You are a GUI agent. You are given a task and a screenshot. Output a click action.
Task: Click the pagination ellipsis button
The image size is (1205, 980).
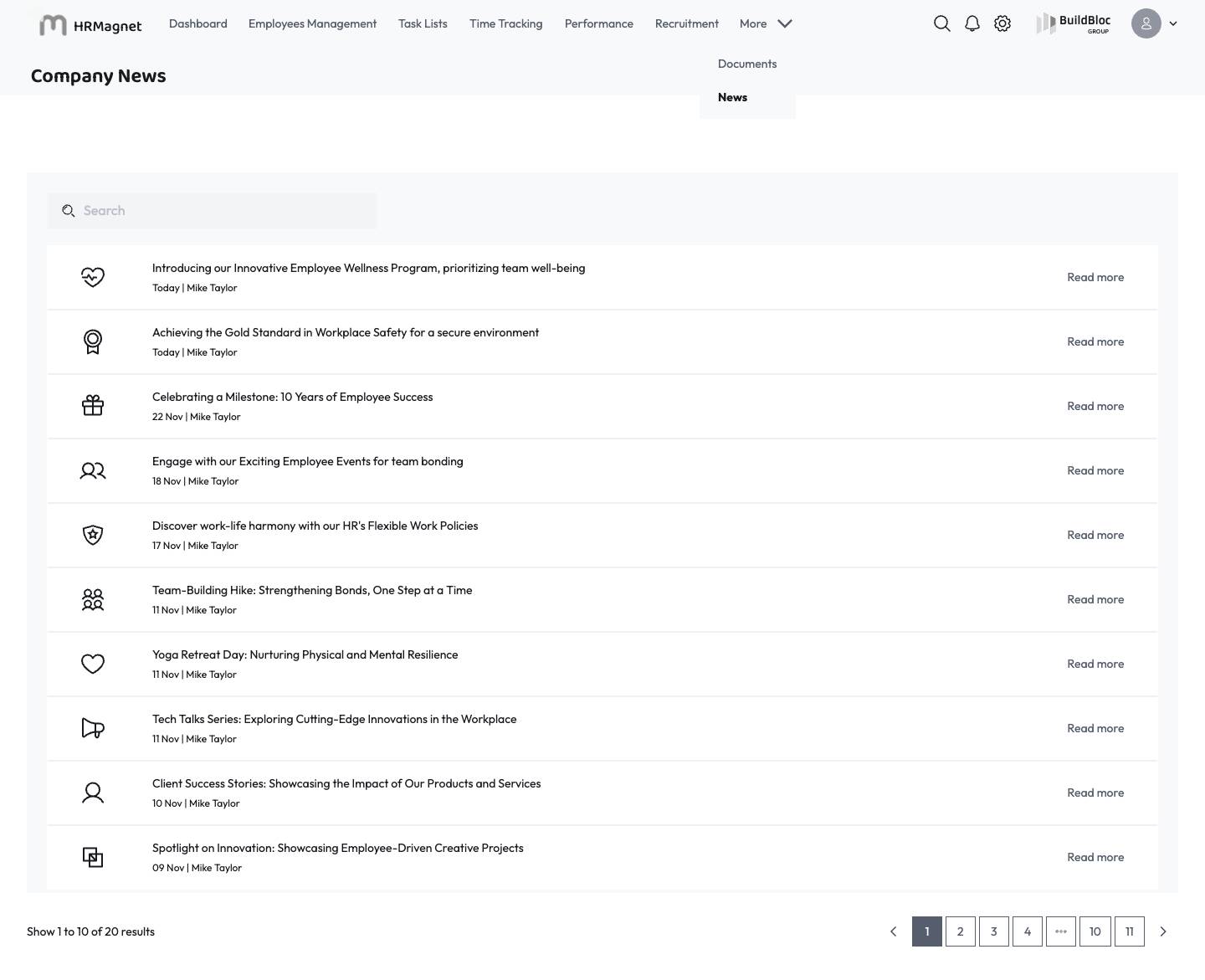coord(1061,931)
